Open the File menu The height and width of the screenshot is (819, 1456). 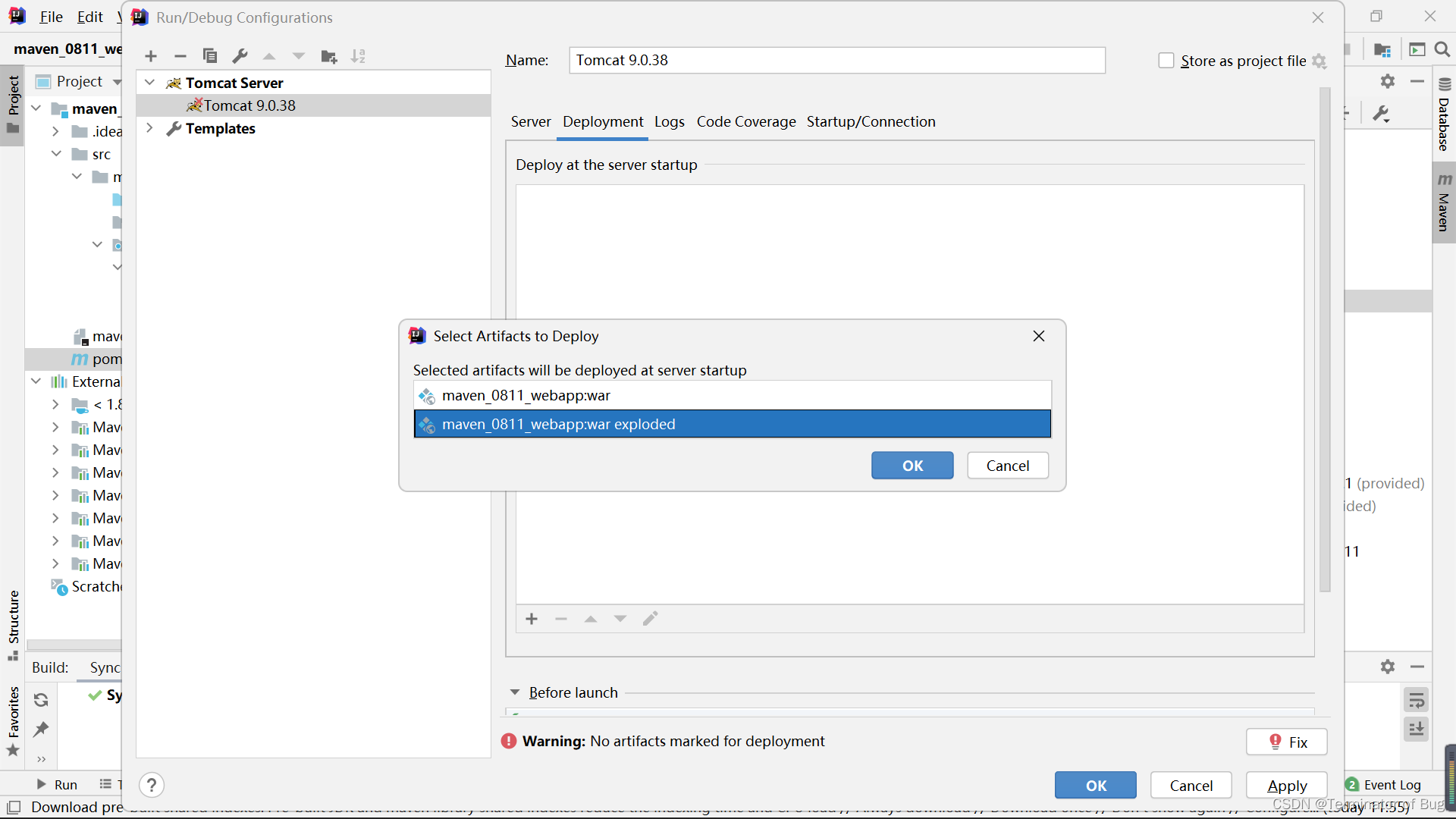coord(51,17)
